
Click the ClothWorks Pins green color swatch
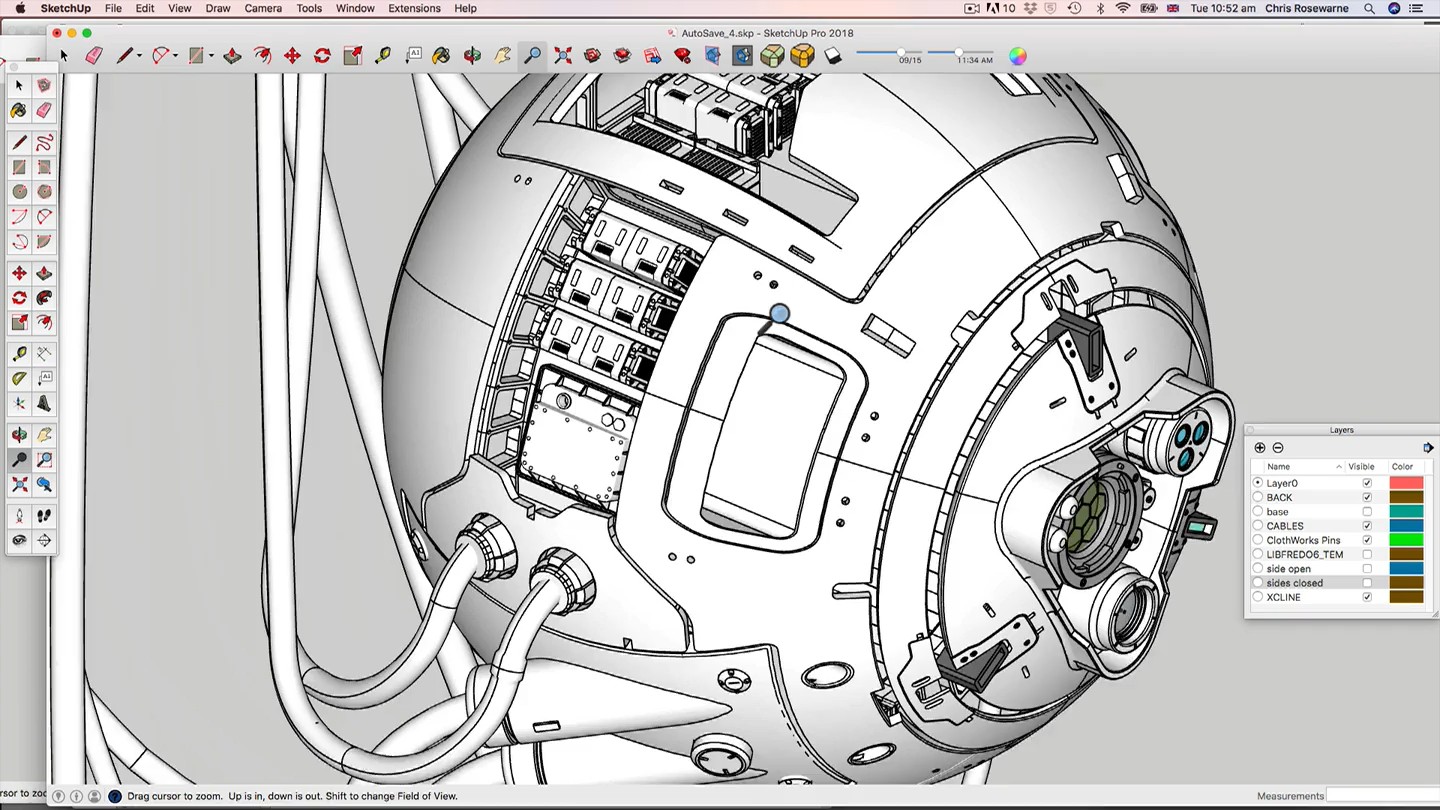(x=1405, y=540)
